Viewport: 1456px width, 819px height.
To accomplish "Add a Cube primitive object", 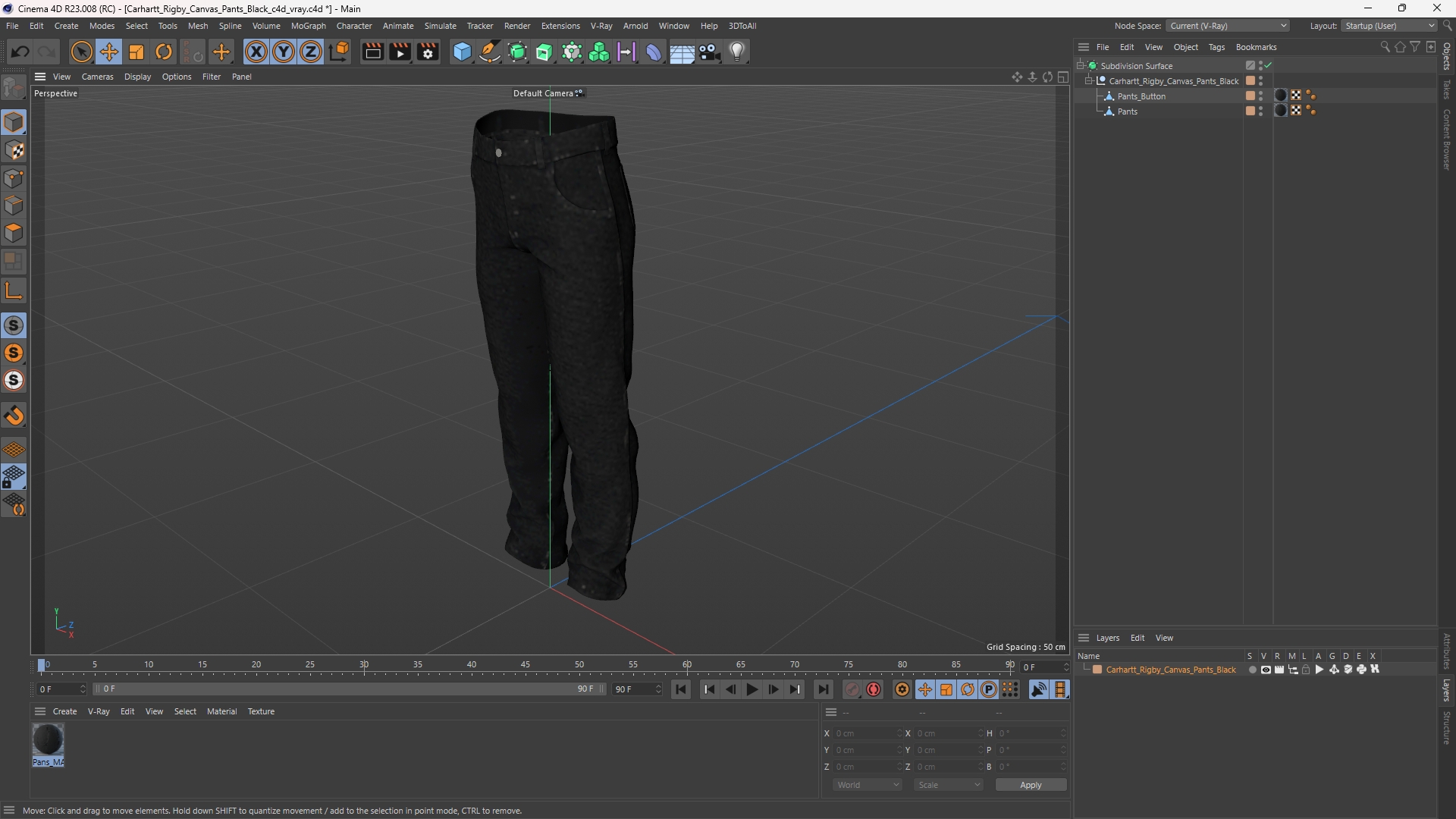I will [462, 52].
